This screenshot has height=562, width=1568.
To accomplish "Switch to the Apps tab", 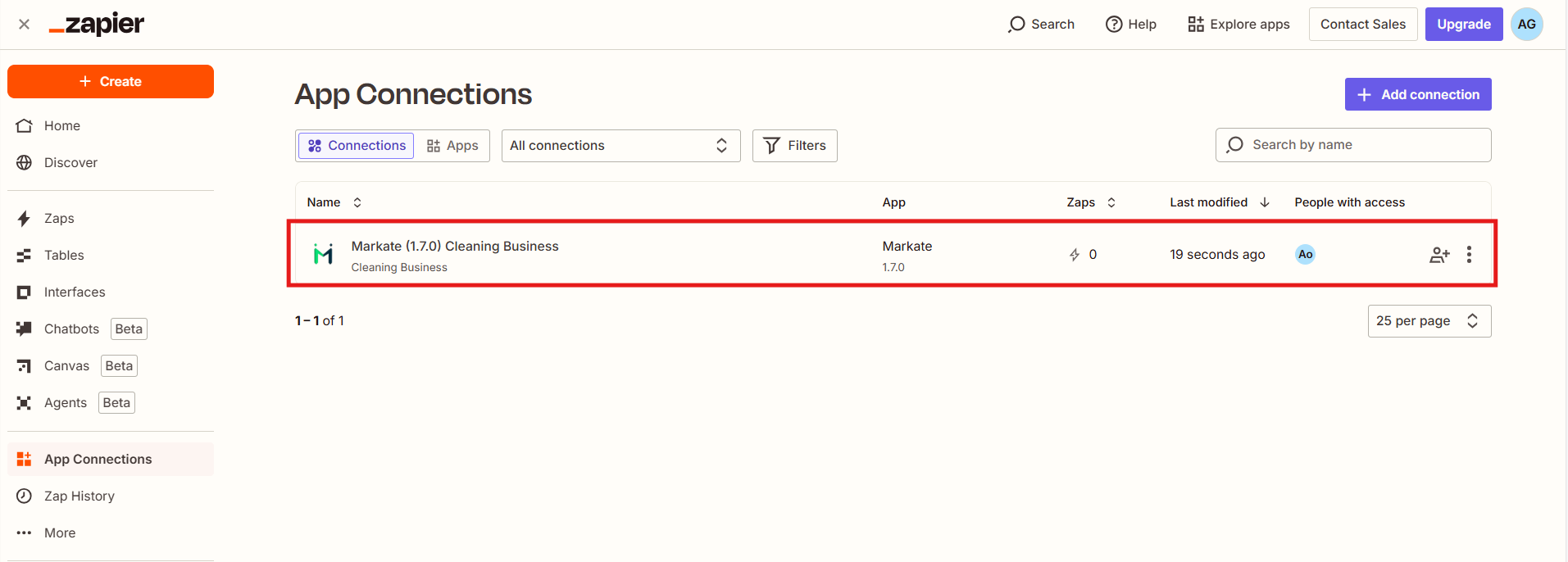I will point(452,146).
